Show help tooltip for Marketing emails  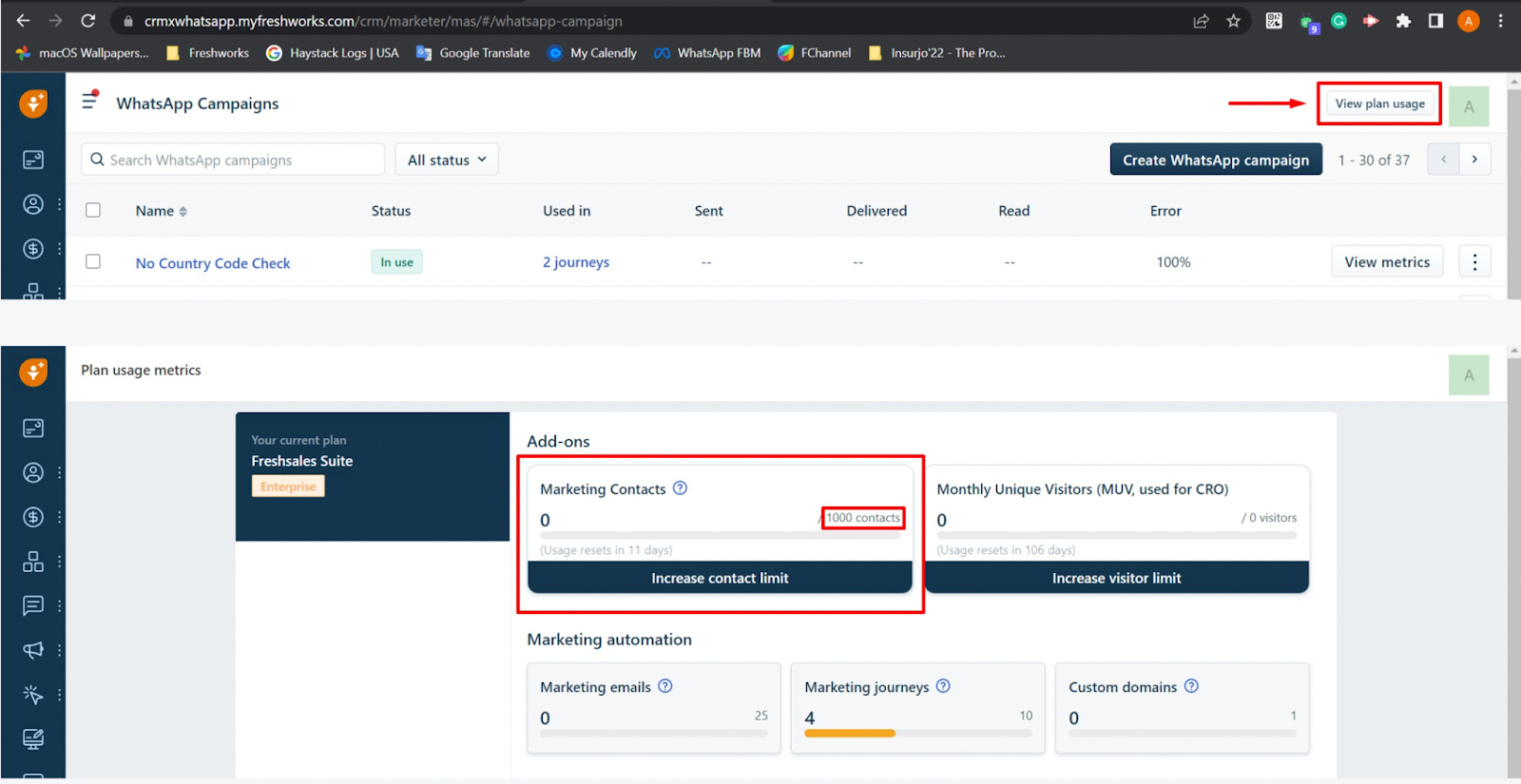(665, 686)
